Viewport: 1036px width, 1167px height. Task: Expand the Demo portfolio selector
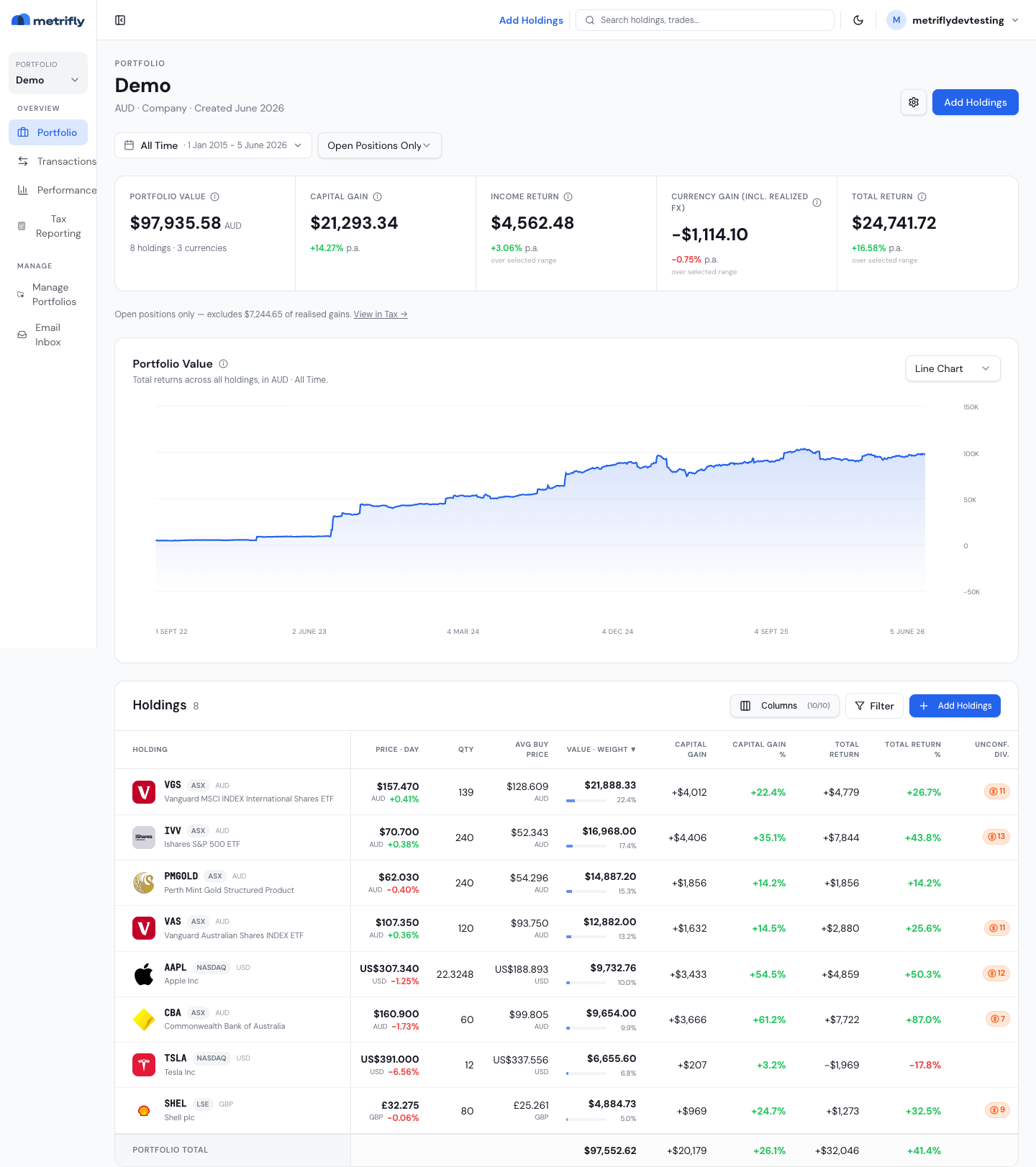pyautogui.click(x=48, y=73)
